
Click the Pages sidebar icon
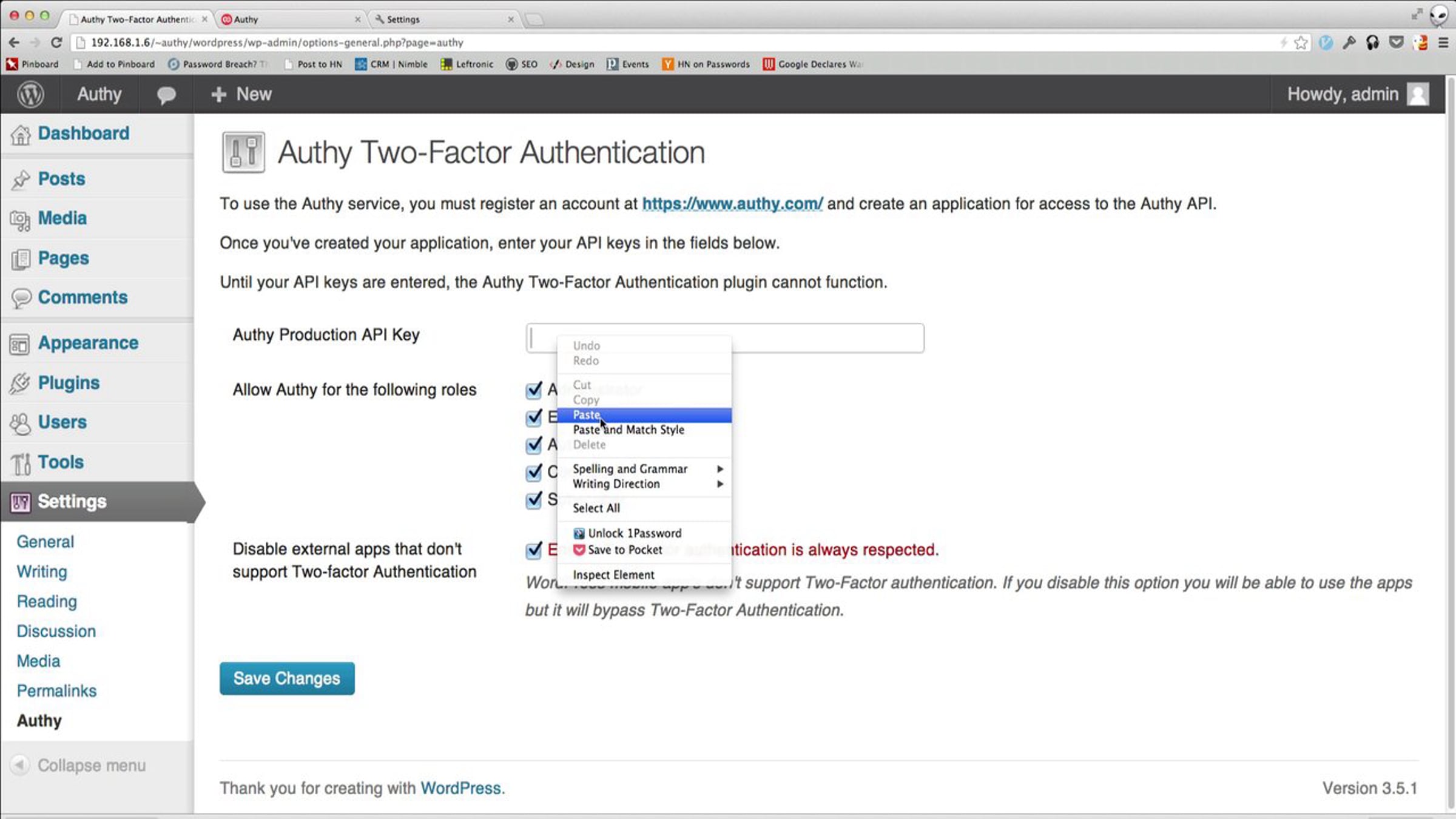click(x=20, y=259)
